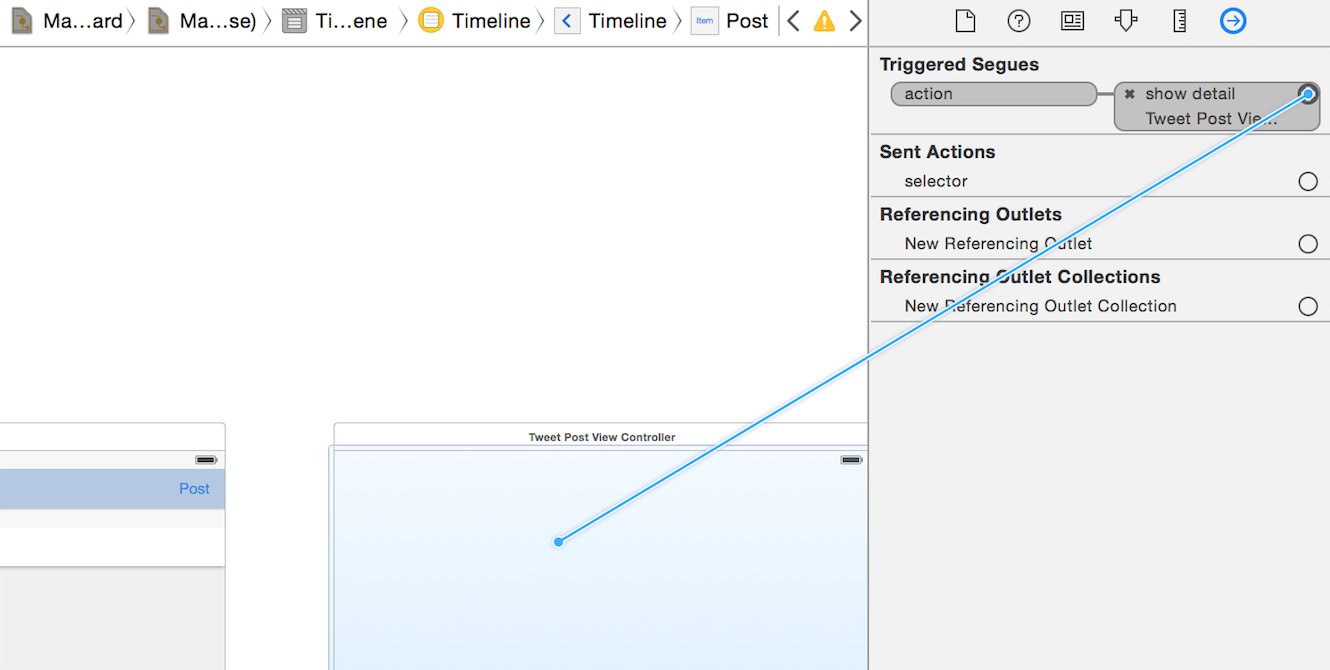
Task: Open the Size inspector ruler icon
Action: click(1179, 20)
